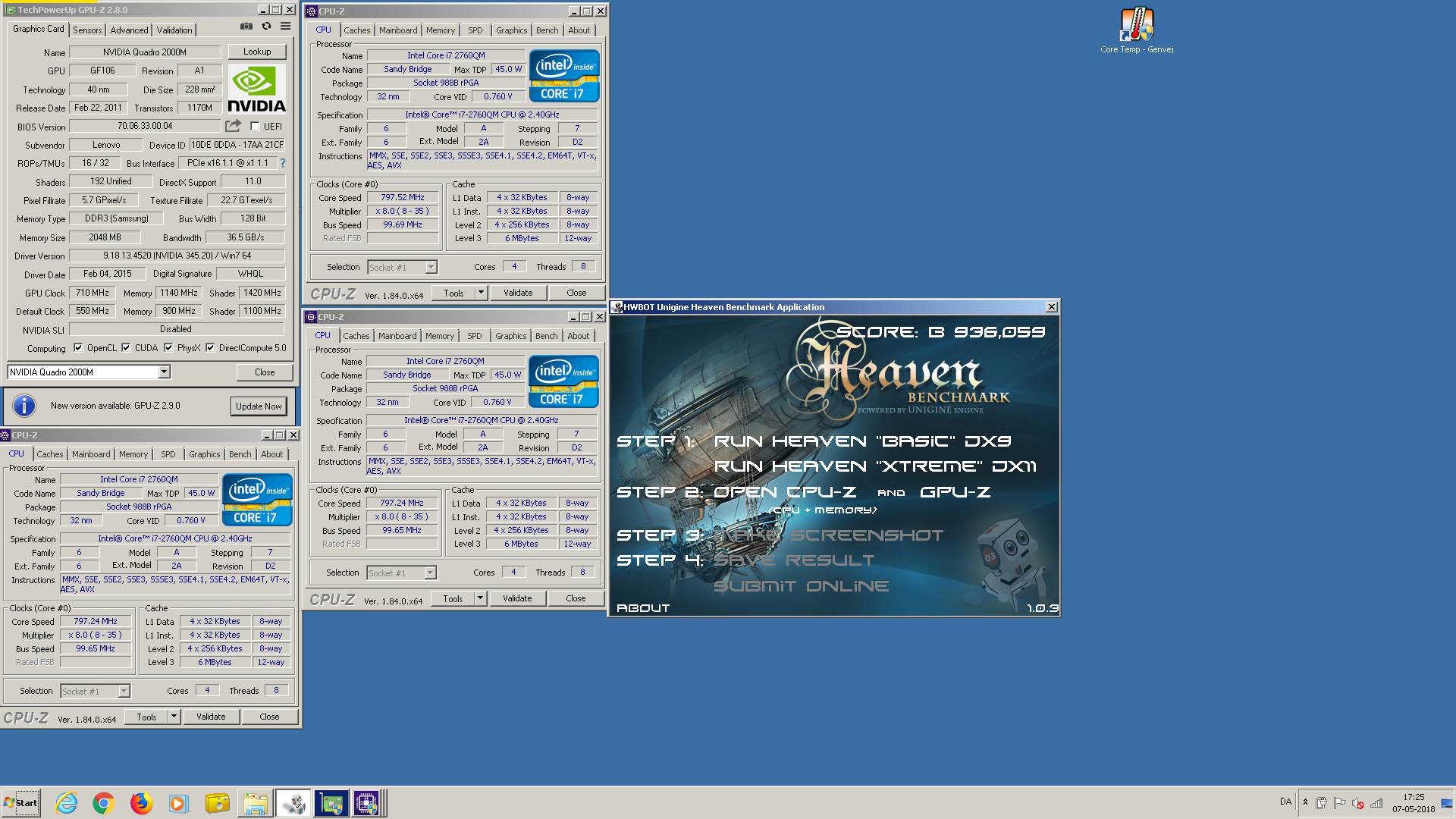Open Tools dropdown arrow in CPU-Z showing 797.52 MHz
The width and height of the screenshot is (1456, 819).
point(480,293)
